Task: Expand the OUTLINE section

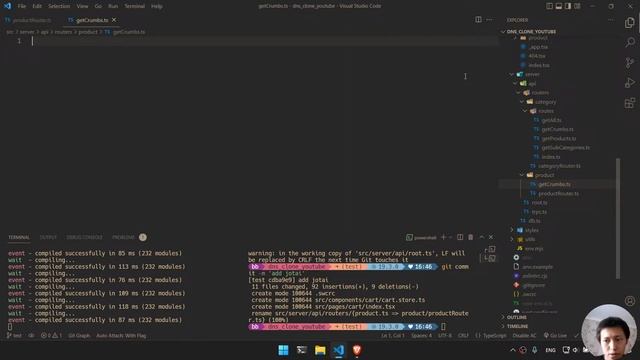Action: click(x=516, y=317)
